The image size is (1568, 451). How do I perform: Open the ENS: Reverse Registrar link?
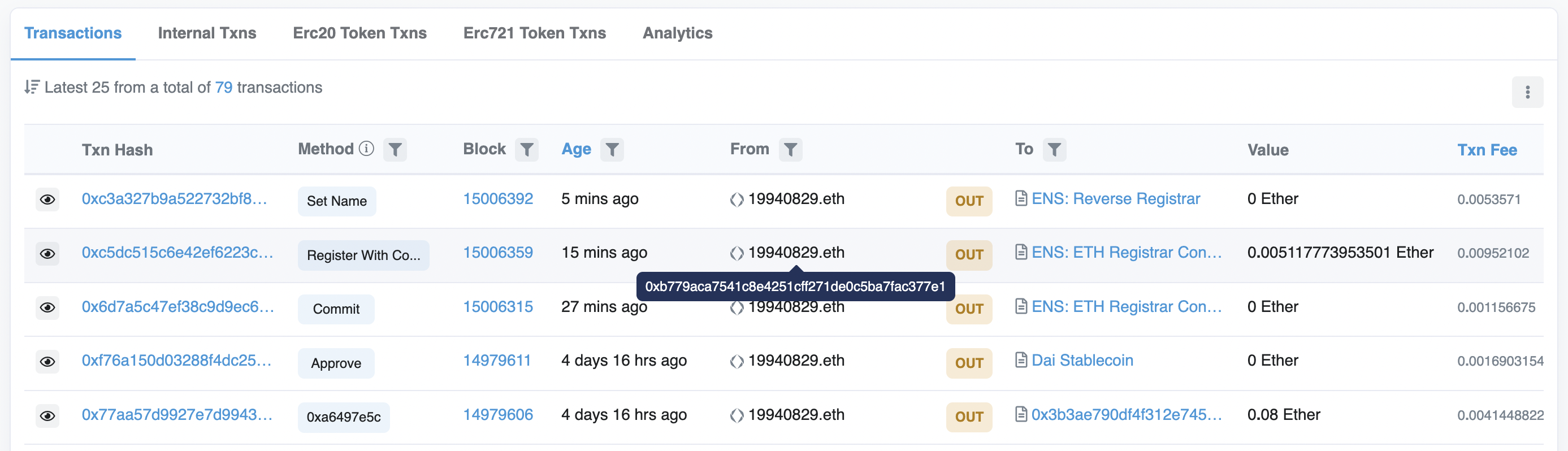(x=1115, y=199)
